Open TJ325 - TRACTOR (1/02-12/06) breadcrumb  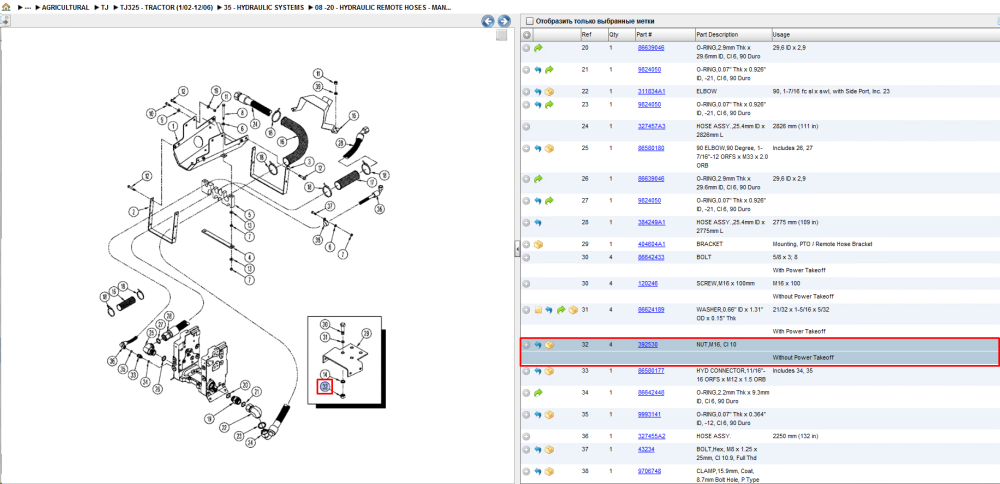(x=167, y=8)
